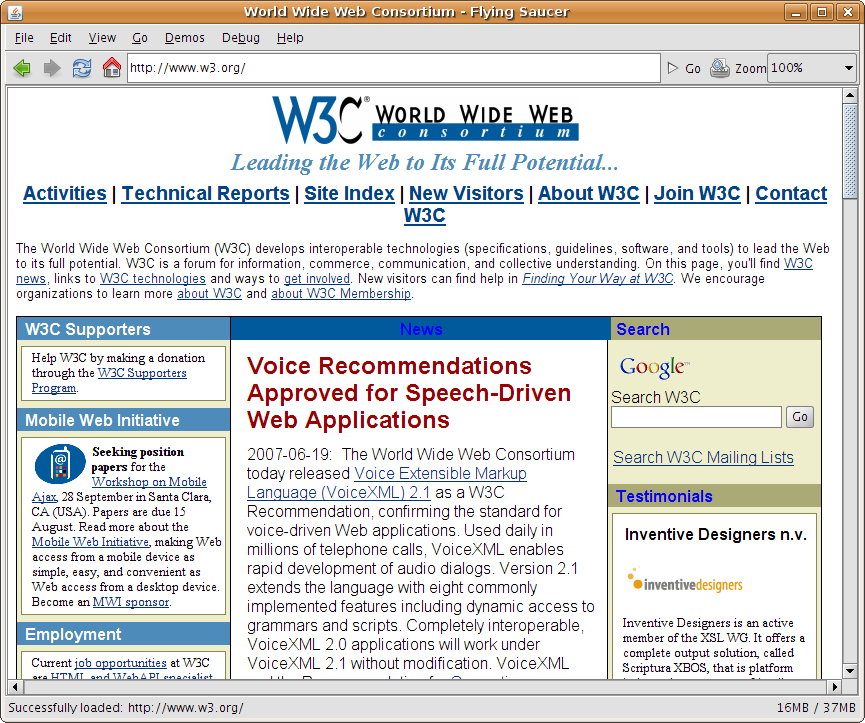Open the Join W3C link
The height and width of the screenshot is (723, 865).
(697, 194)
